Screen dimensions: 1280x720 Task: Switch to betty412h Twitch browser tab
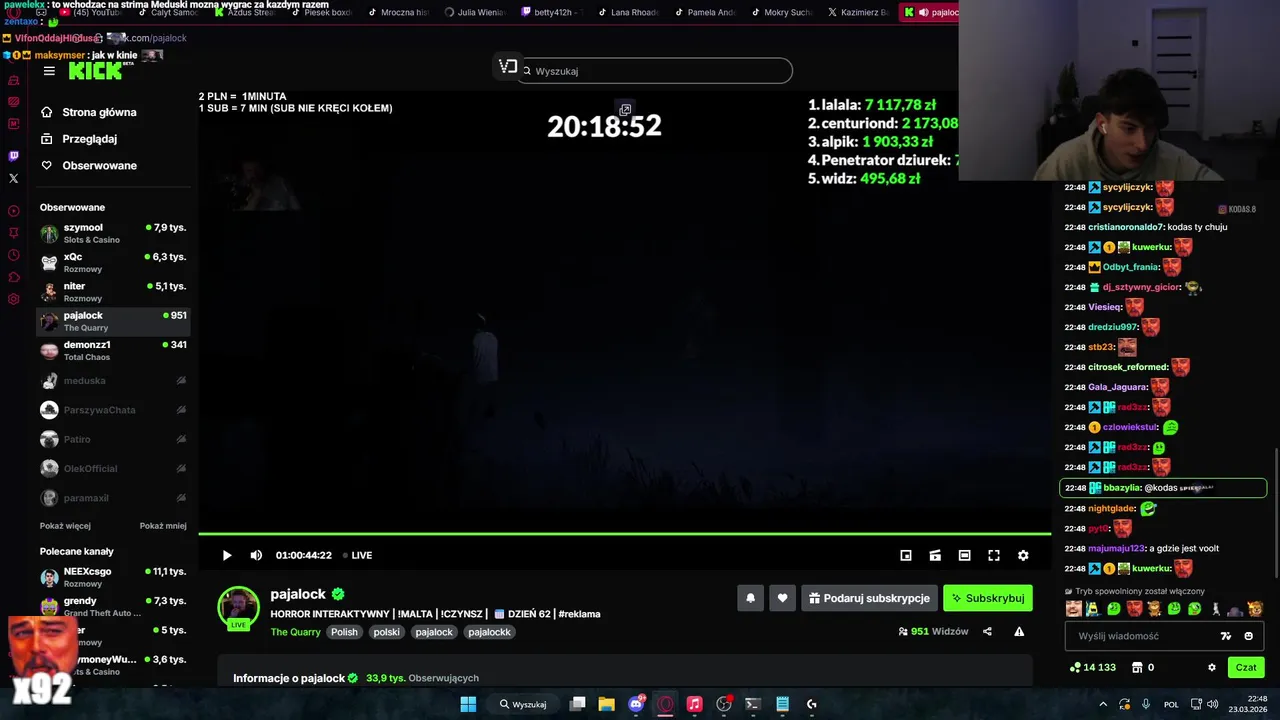pyautogui.click(x=555, y=12)
